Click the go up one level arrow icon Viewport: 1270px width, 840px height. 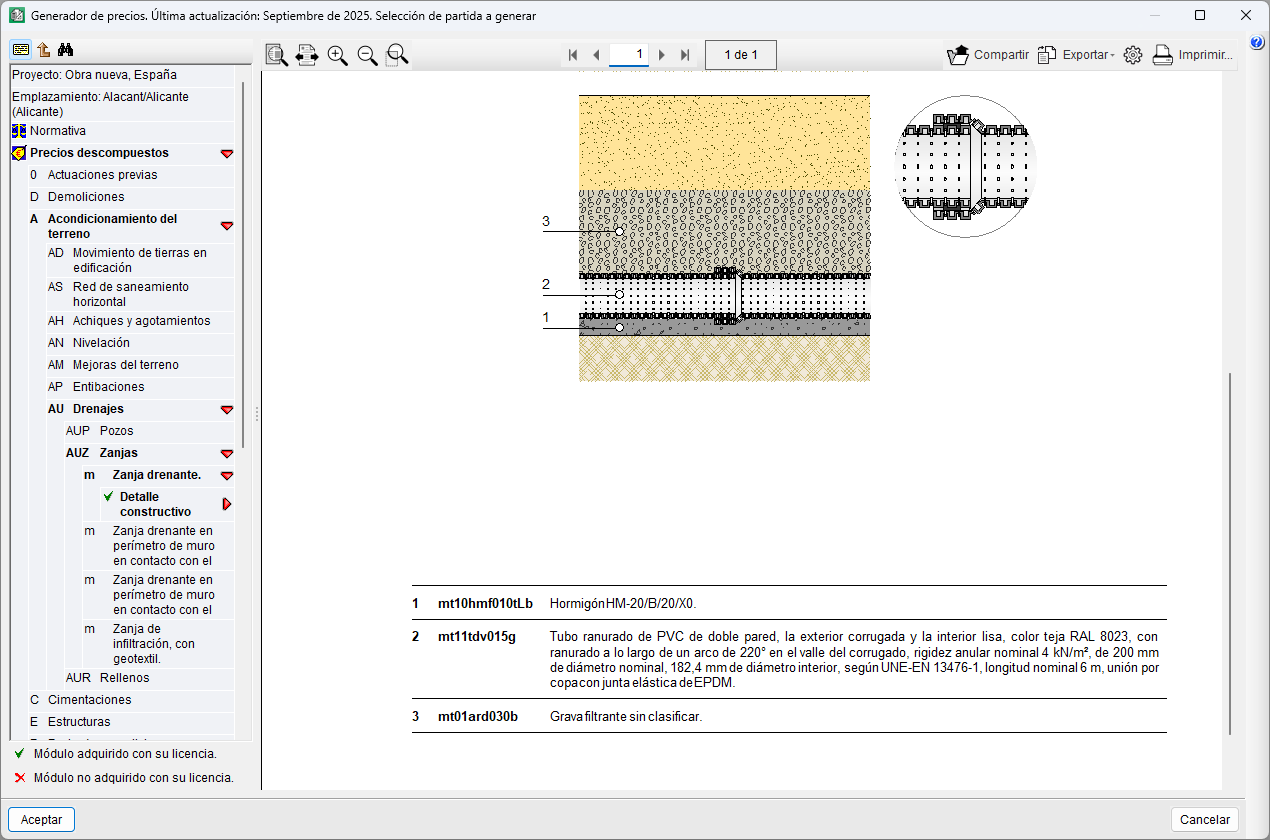(44, 50)
